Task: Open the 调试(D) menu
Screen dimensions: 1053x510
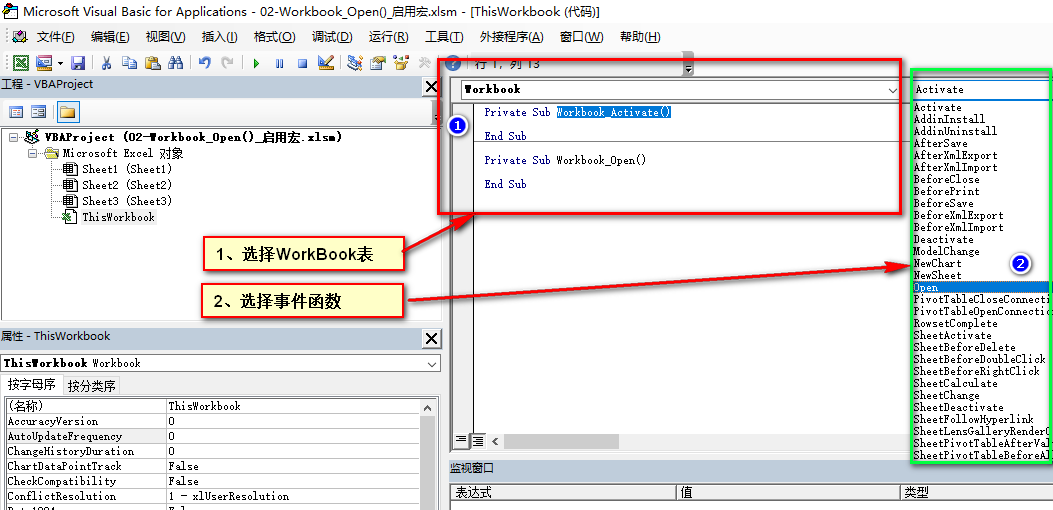Action: point(332,37)
